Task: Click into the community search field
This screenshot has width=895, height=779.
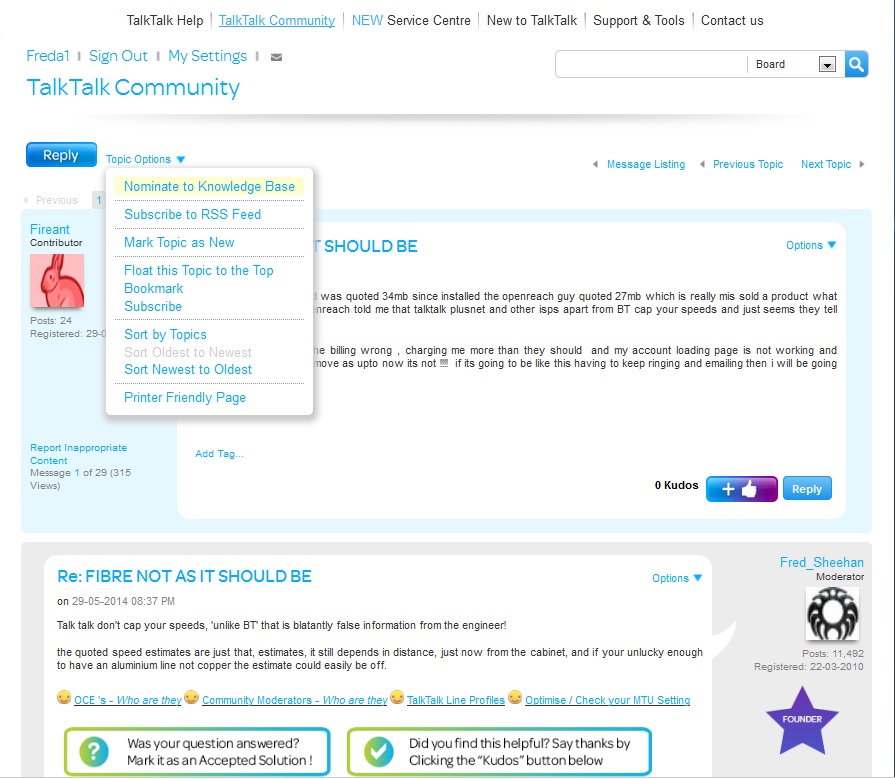Action: [650, 65]
